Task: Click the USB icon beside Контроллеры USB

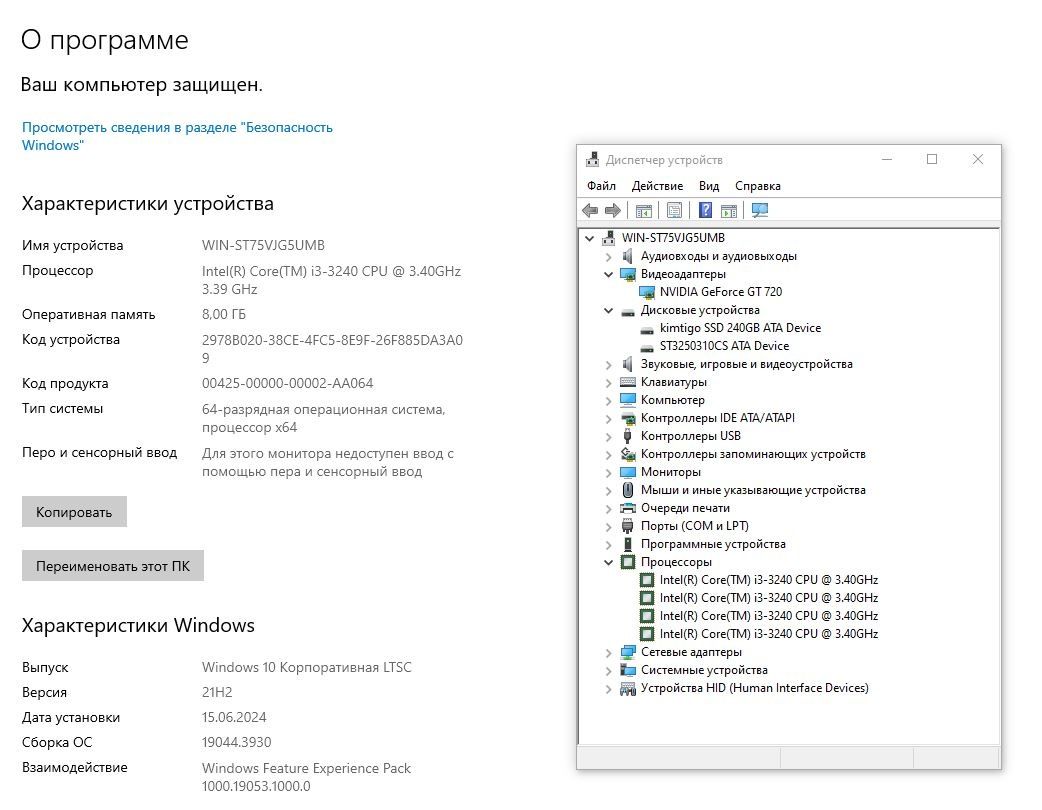Action: click(x=627, y=436)
